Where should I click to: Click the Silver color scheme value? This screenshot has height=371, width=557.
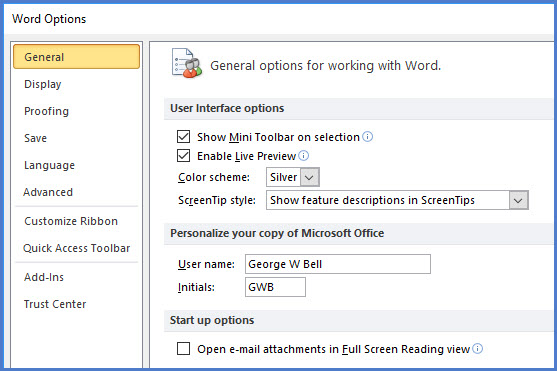point(283,177)
